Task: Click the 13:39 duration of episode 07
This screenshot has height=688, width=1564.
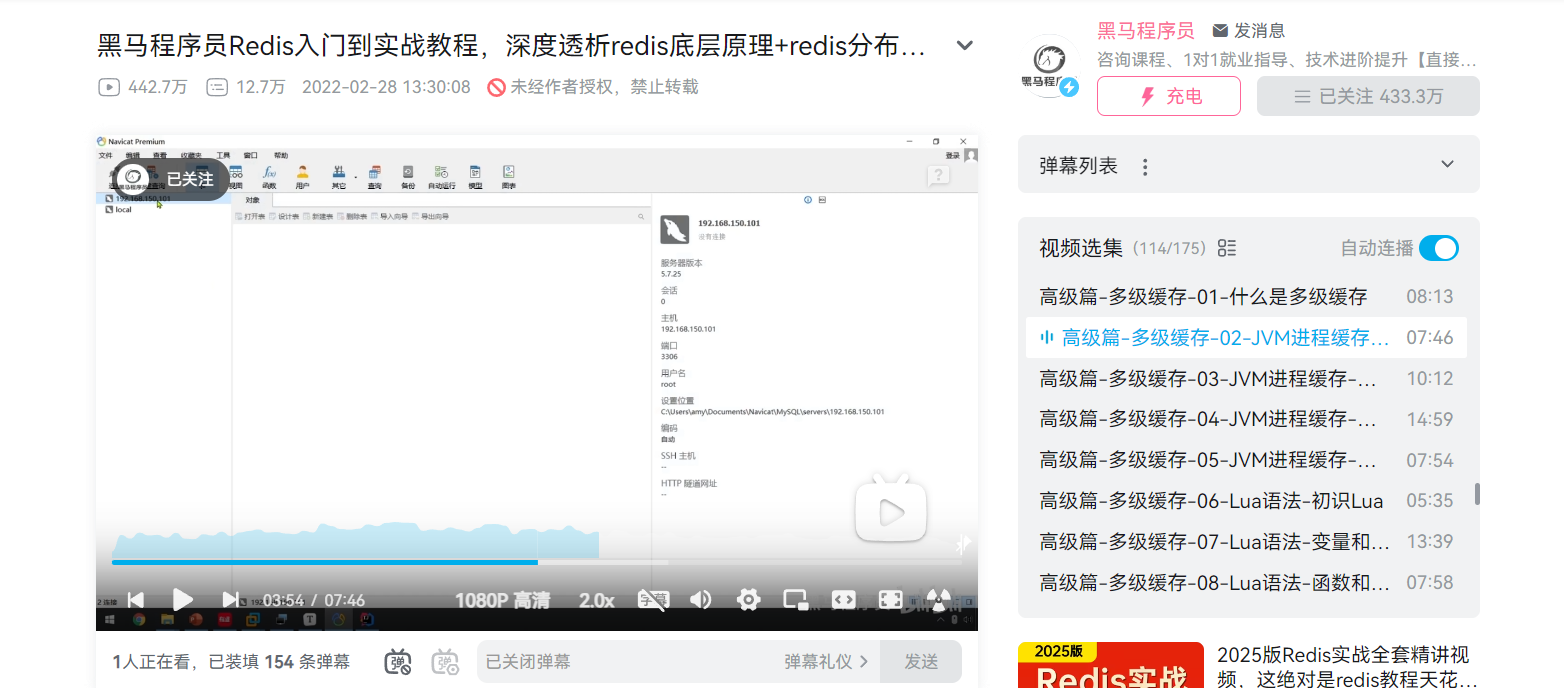Action: (1429, 542)
